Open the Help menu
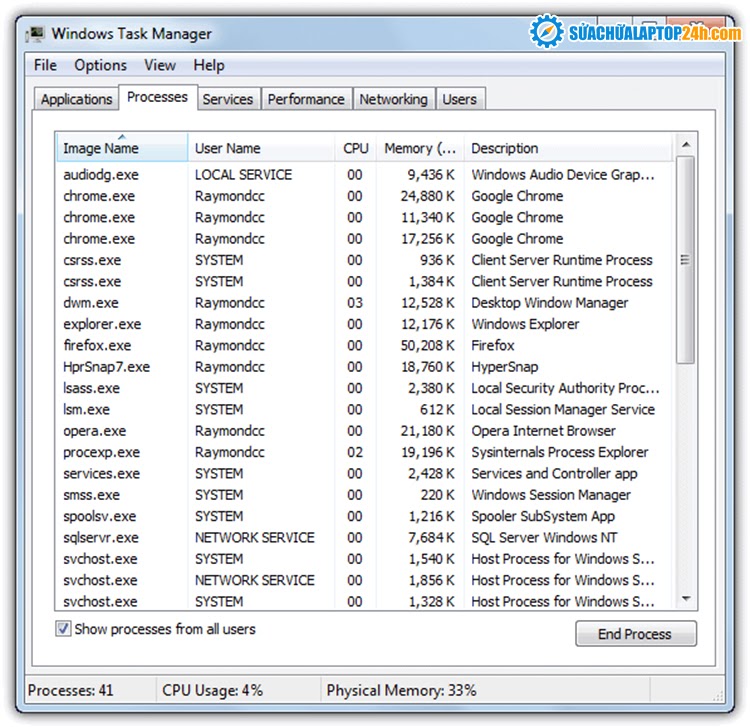The height and width of the screenshot is (727, 750). [x=209, y=65]
